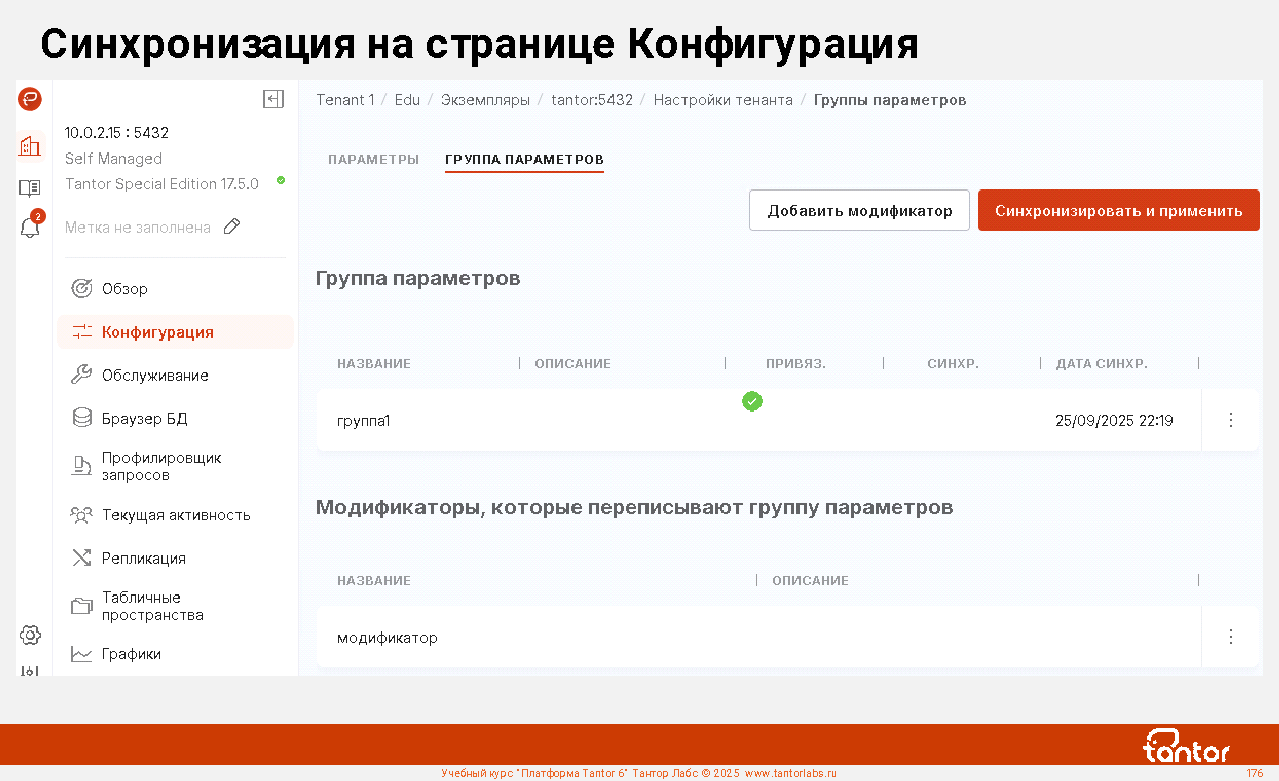Click Экземпляры breadcrumb link
The height and width of the screenshot is (781, 1279).
(x=485, y=100)
